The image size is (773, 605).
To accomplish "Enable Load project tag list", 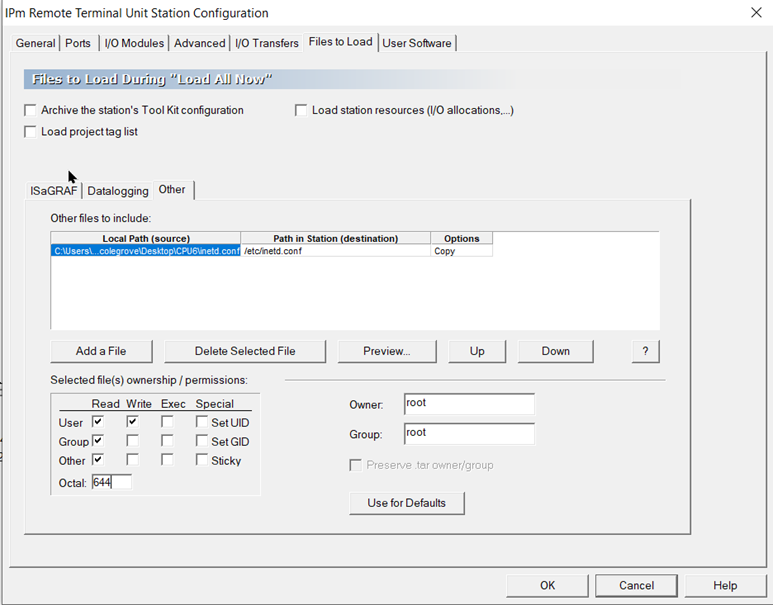I will tap(31, 132).
